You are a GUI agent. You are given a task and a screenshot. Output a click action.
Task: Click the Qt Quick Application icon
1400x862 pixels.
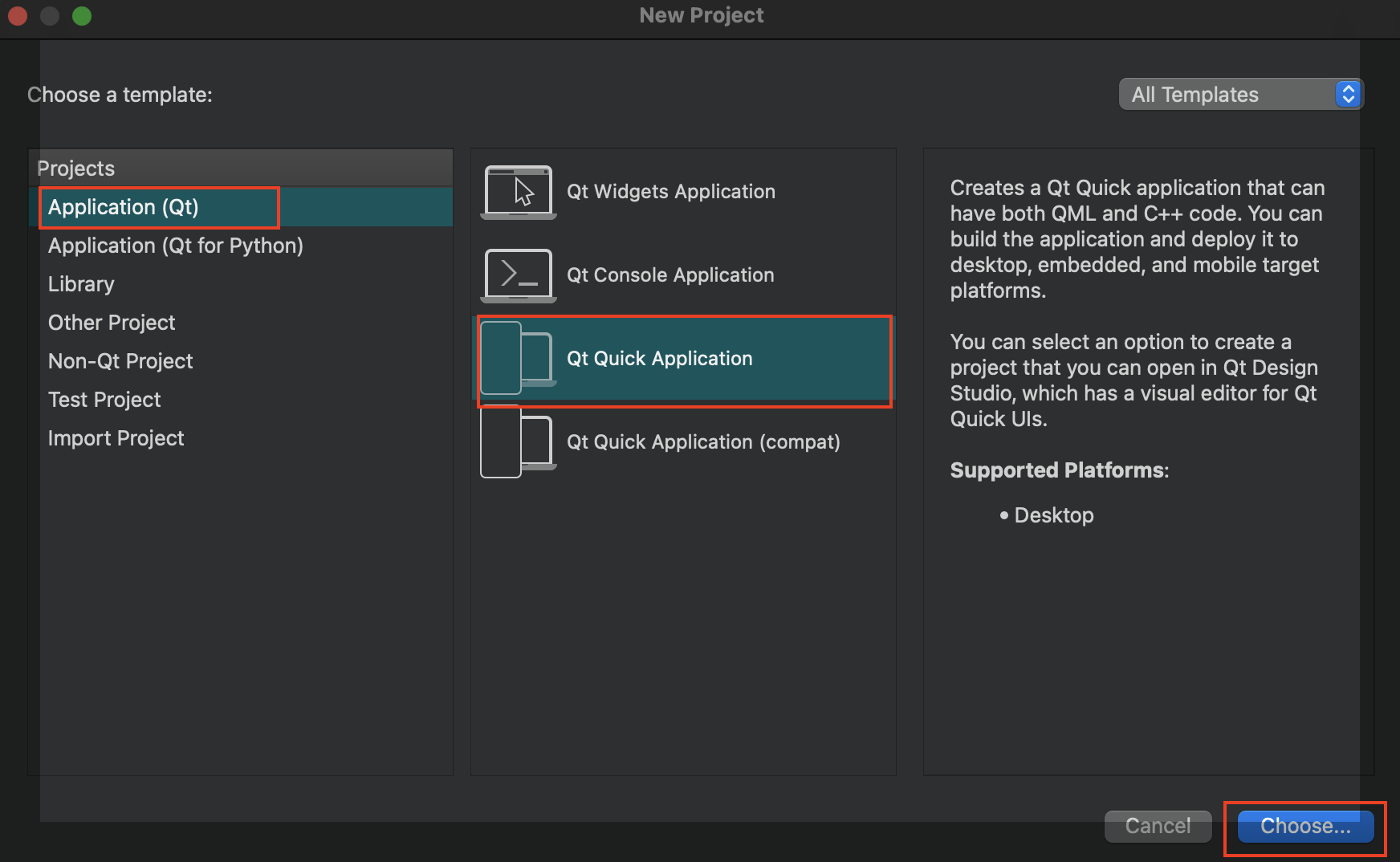518,359
